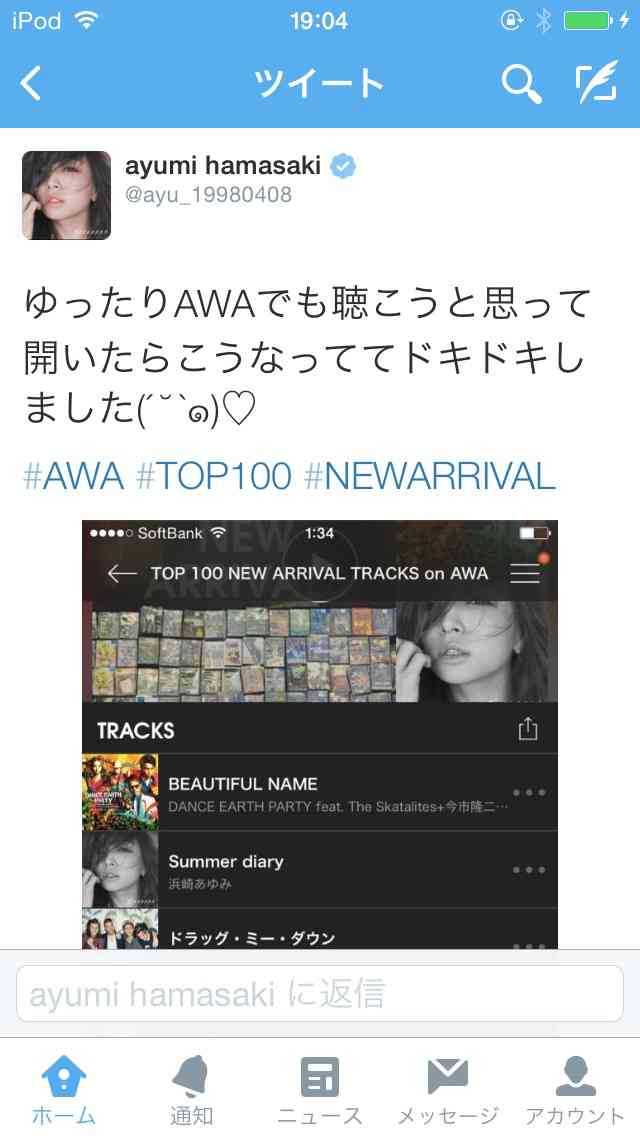Go back using the top-left arrow
The image size is (640, 1136).
[x=30, y=83]
